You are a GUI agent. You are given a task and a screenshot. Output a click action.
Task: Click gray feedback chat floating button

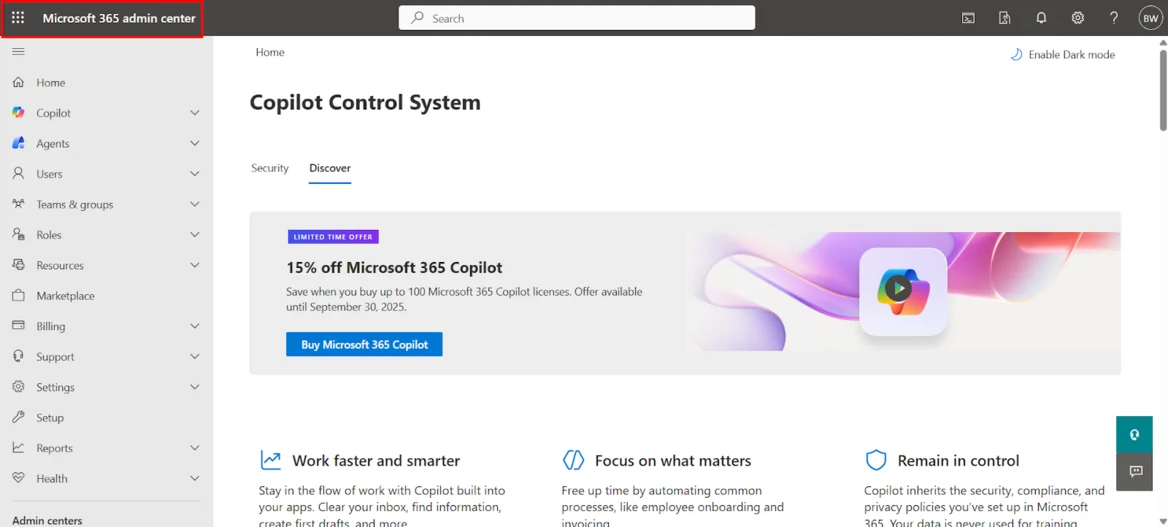click(x=1135, y=471)
